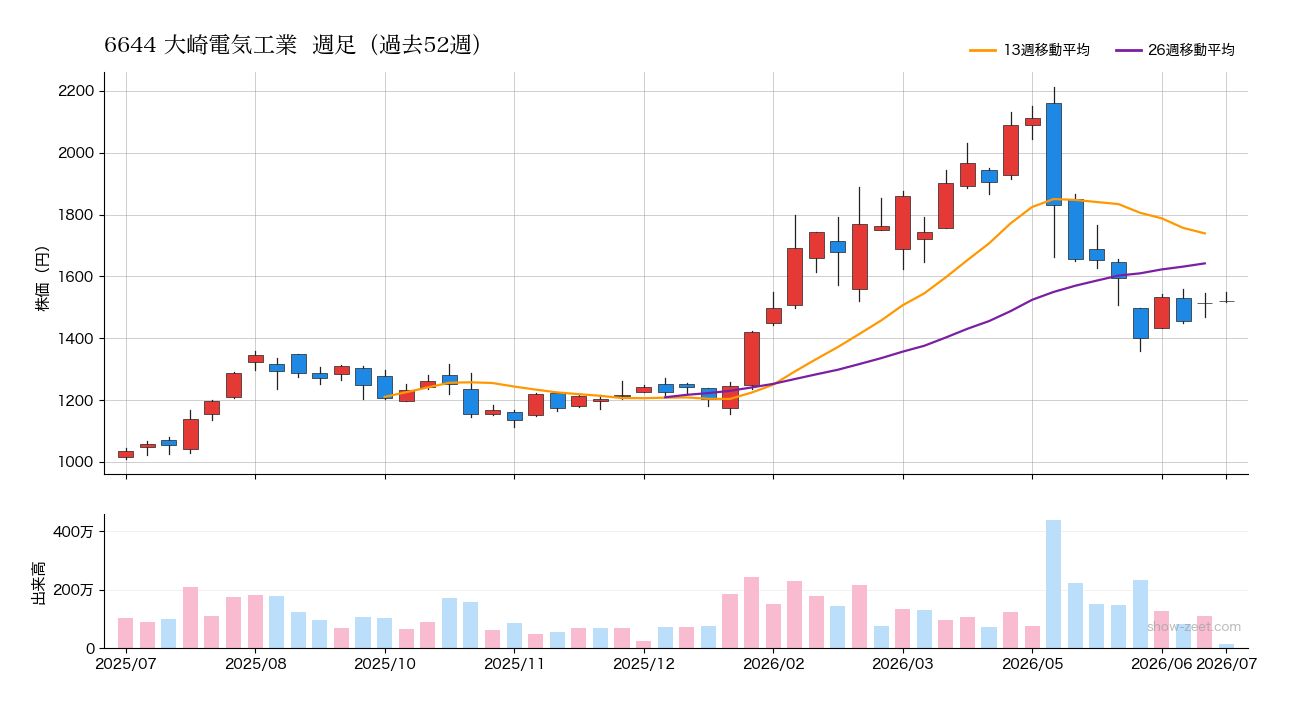1300x720 pixels.
Task: Click the 200万 volume axis label
Action: coord(73,590)
